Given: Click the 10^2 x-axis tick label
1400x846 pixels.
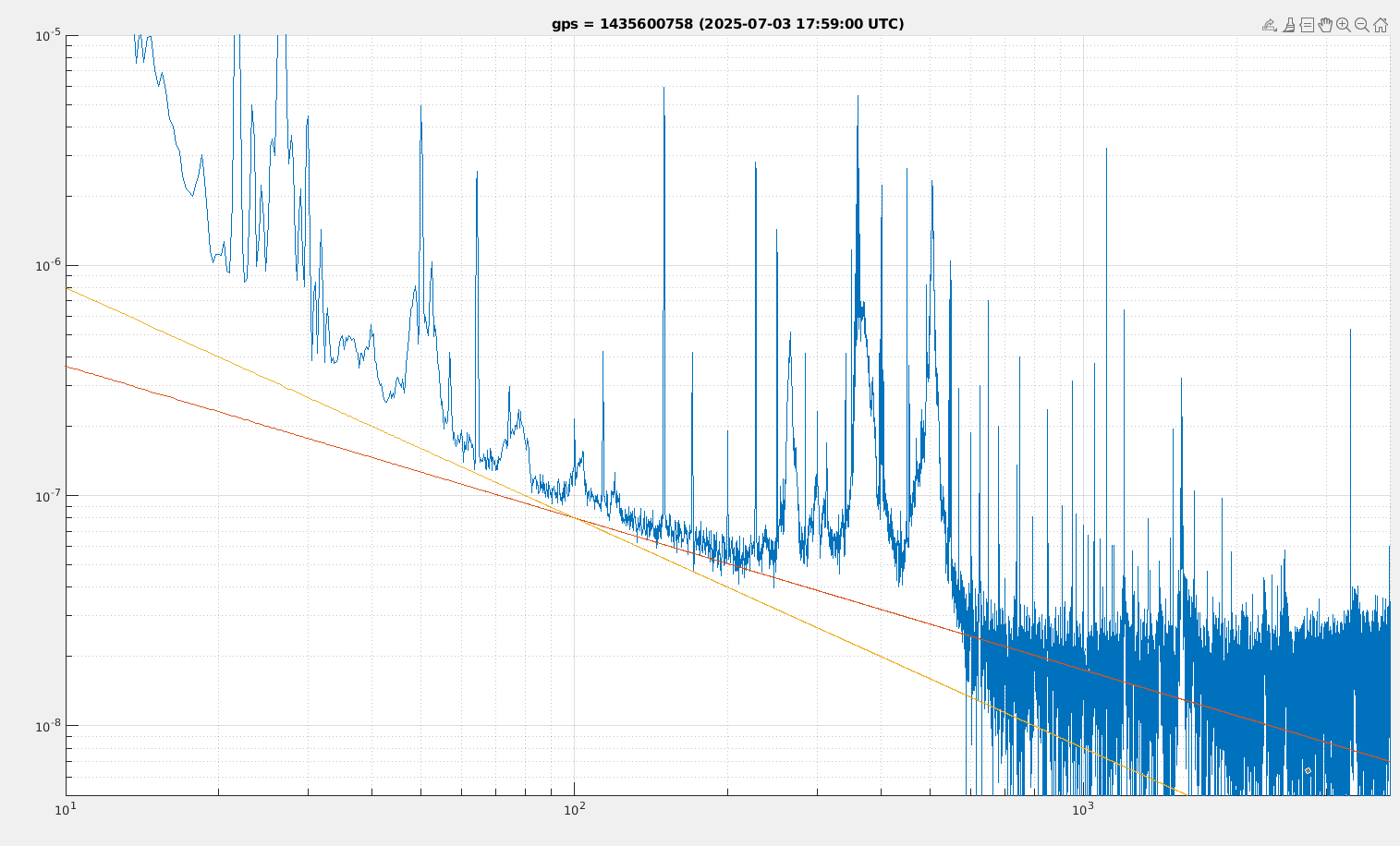Looking at the screenshot, I should click(574, 809).
